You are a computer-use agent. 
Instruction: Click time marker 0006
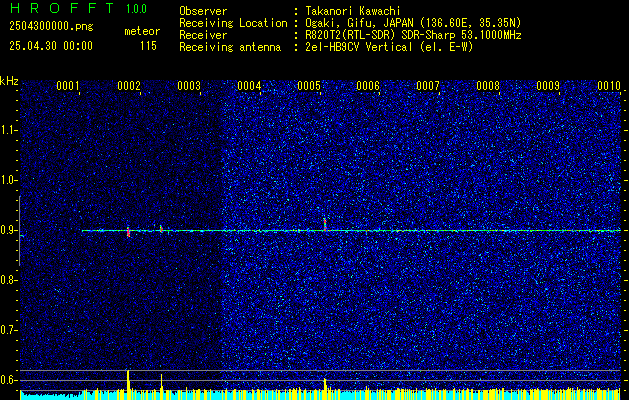click(x=368, y=86)
